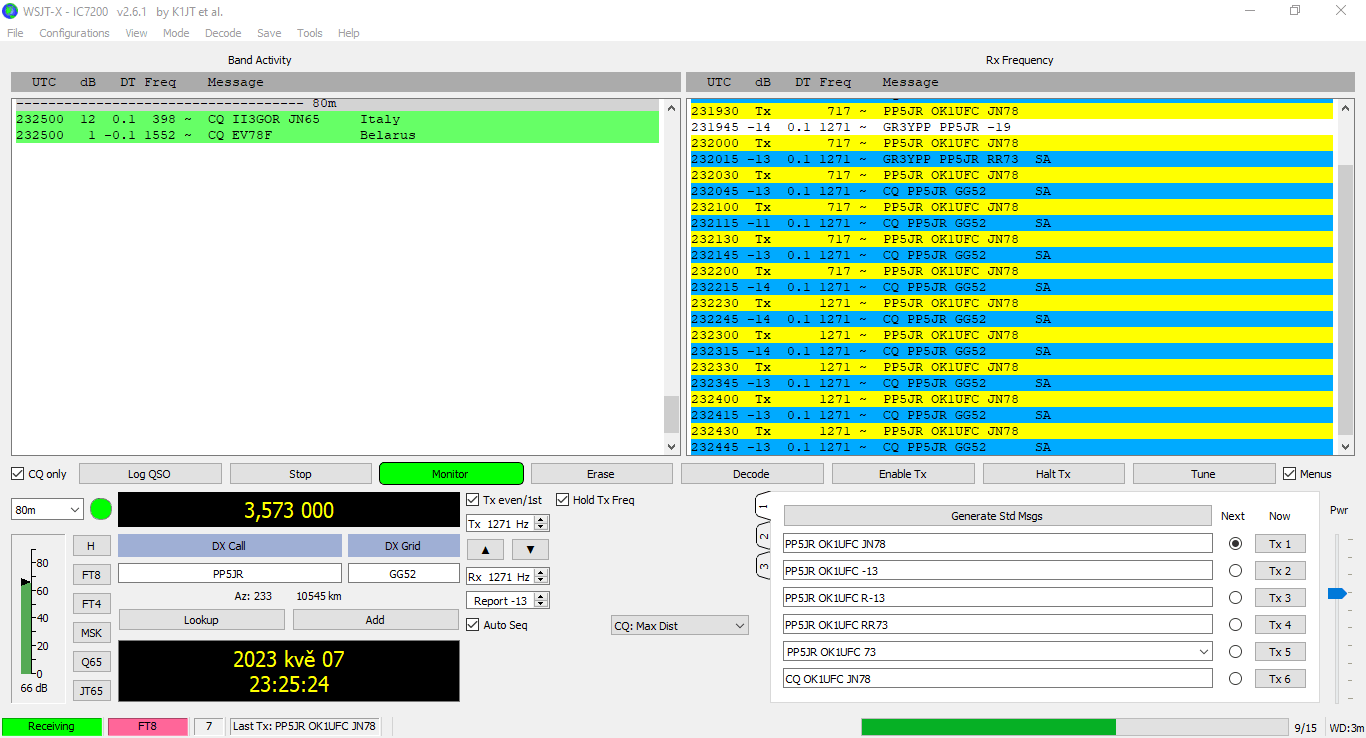The image size is (1366, 738).
Task: Select the Next radio for Tx 3 message
Action: coord(1235,598)
